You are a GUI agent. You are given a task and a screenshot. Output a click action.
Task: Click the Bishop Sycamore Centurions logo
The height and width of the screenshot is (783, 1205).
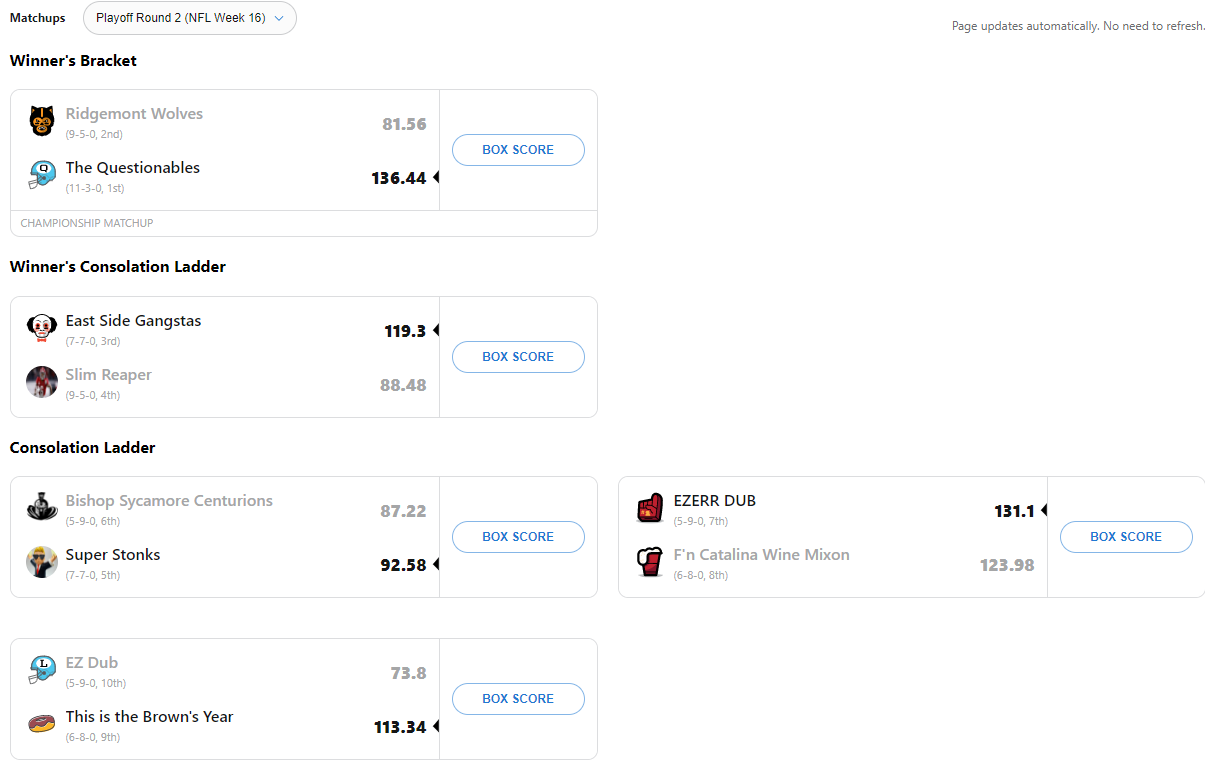(41, 508)
